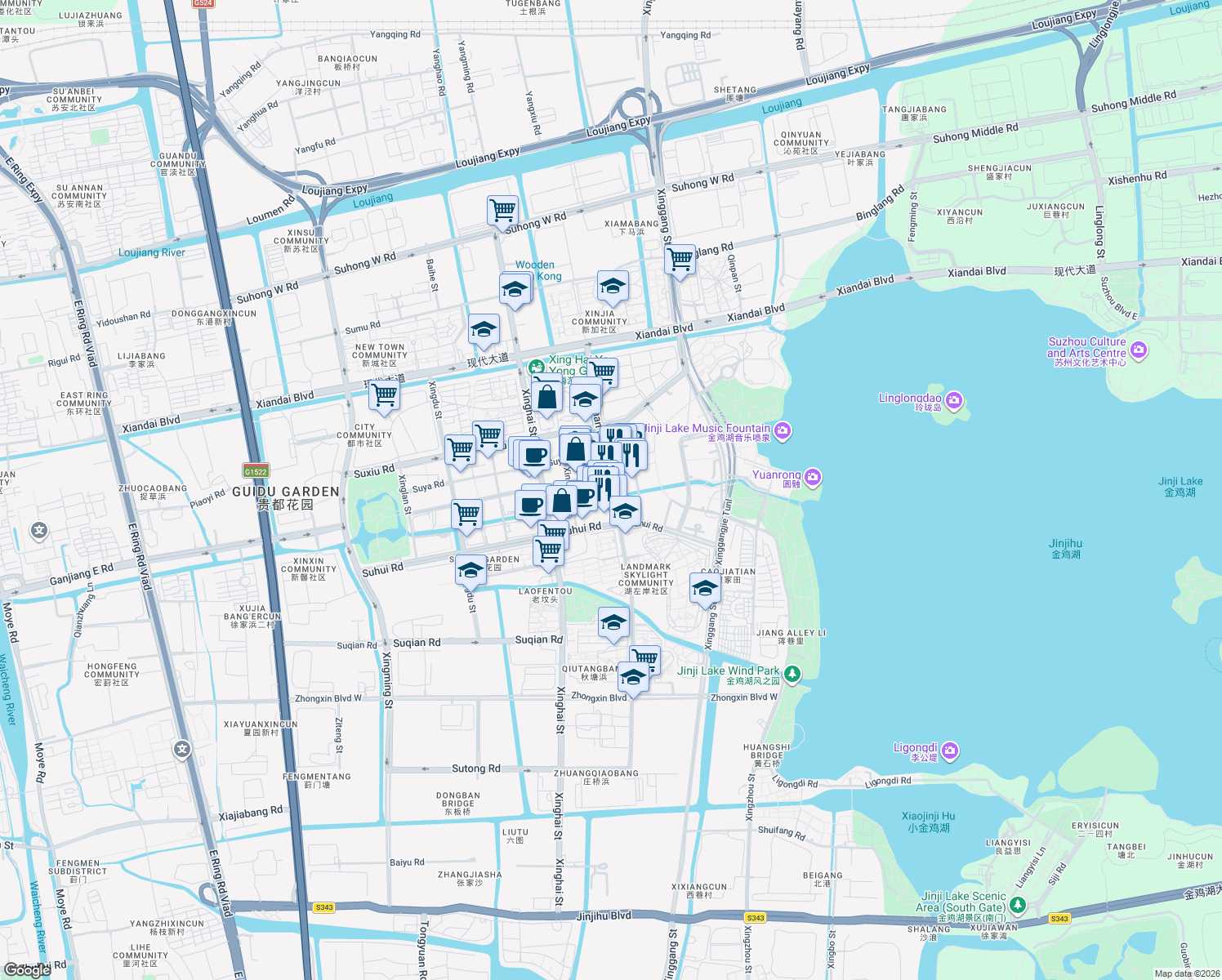Viewport: 1222px width, 980px height.
Task: Click the tree icon at Jinji Lake Scenic Area South Gate
Action: pos(1017,903)
